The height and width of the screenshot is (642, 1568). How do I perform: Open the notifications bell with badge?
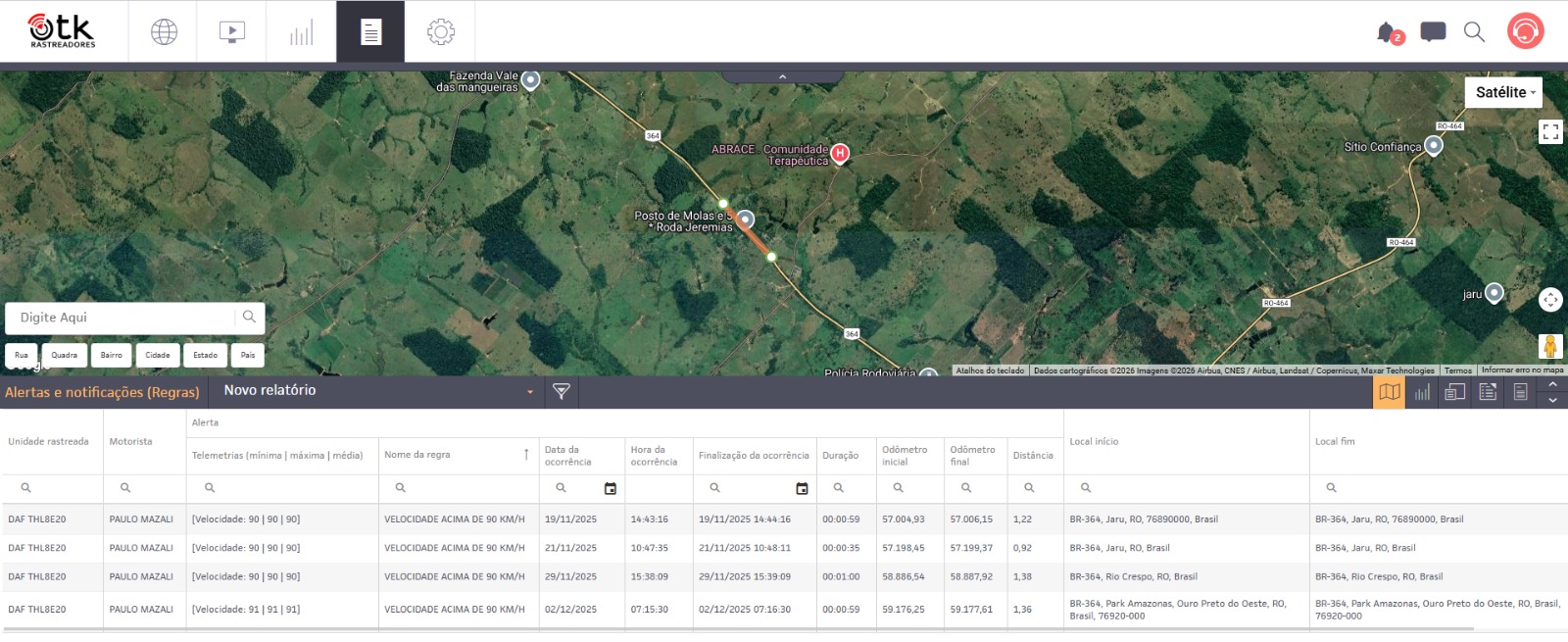point(1387,32)
